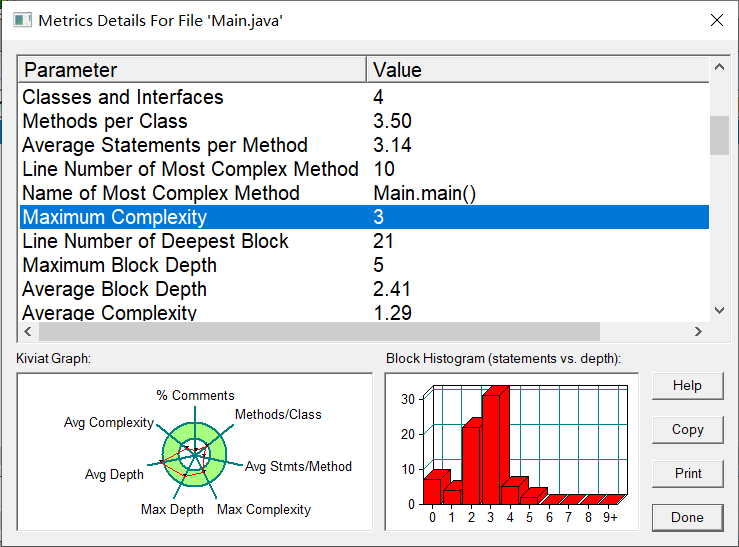Close the Metrics Details dialog
Image resolution: width=739 pixels, height=547 pixels.
click(717, 20)
